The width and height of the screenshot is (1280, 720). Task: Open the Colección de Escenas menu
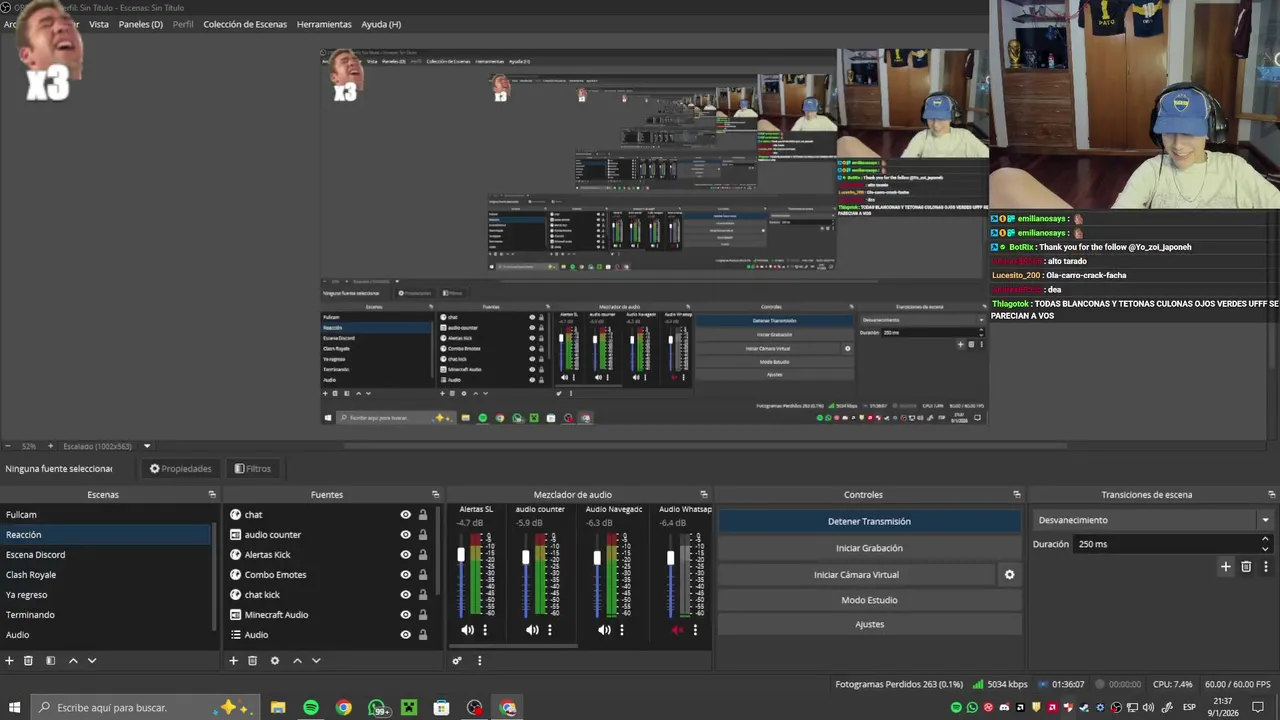coord(245,24)
